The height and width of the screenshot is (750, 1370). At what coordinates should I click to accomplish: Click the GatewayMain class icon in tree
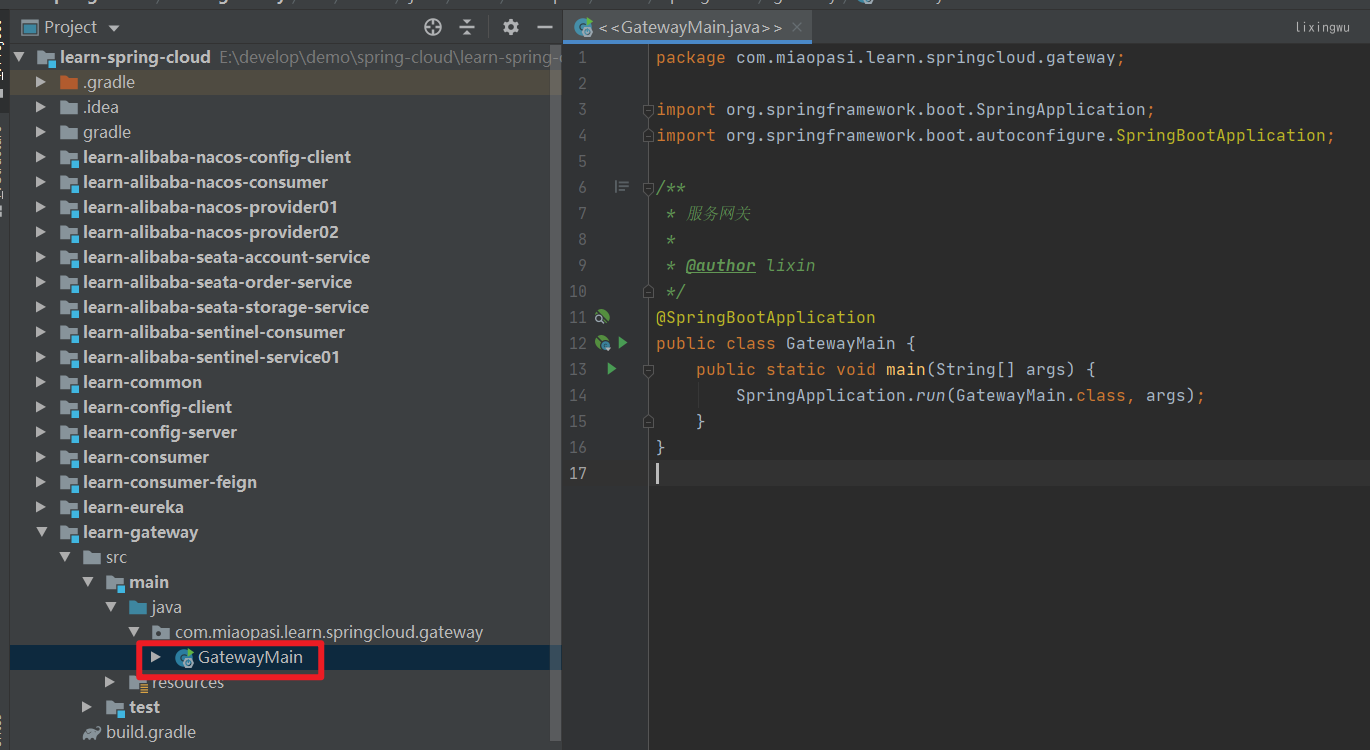184,658
